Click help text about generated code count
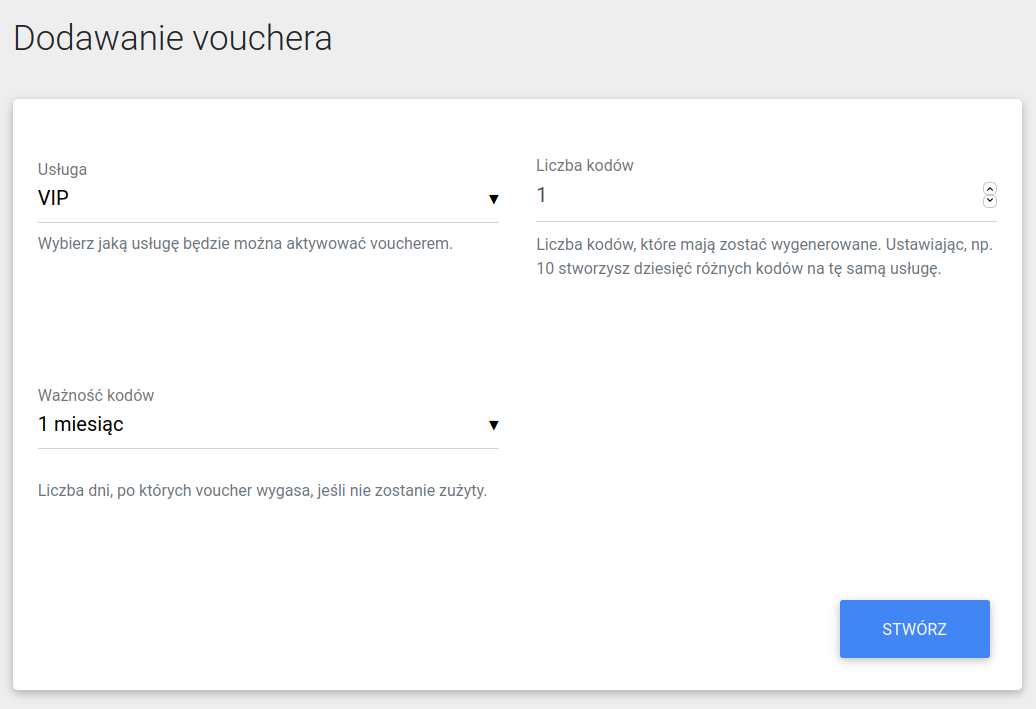Viewport: 1036px width, 709px height. coord(764,257)
